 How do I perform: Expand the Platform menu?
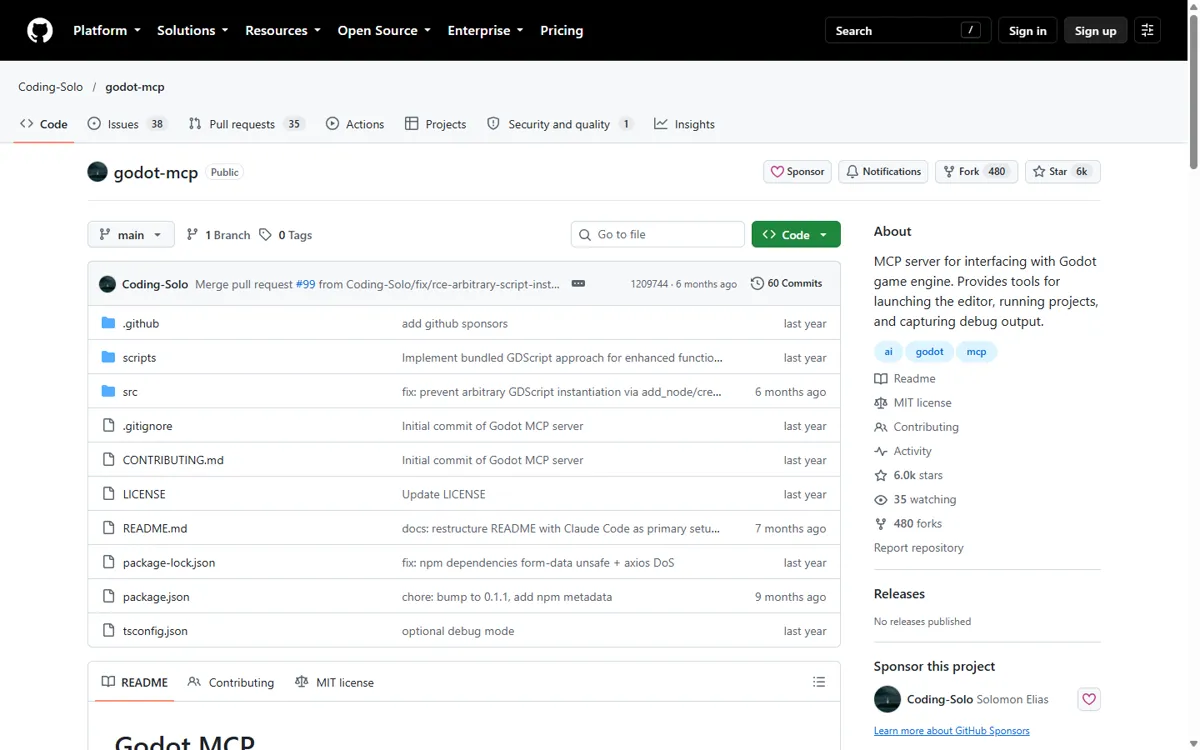[x=107, y=31]
